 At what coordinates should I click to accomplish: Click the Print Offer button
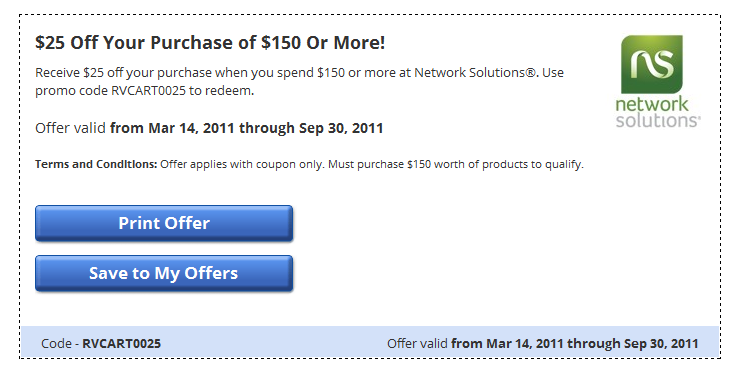point(164,223)
